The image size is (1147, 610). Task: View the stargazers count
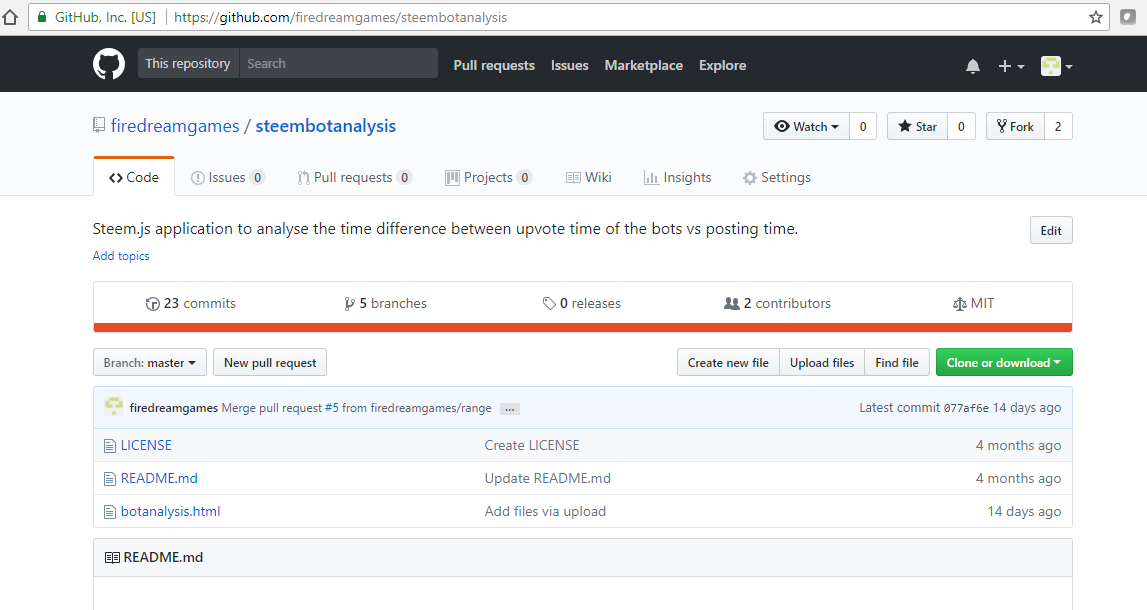coord(961,127)
